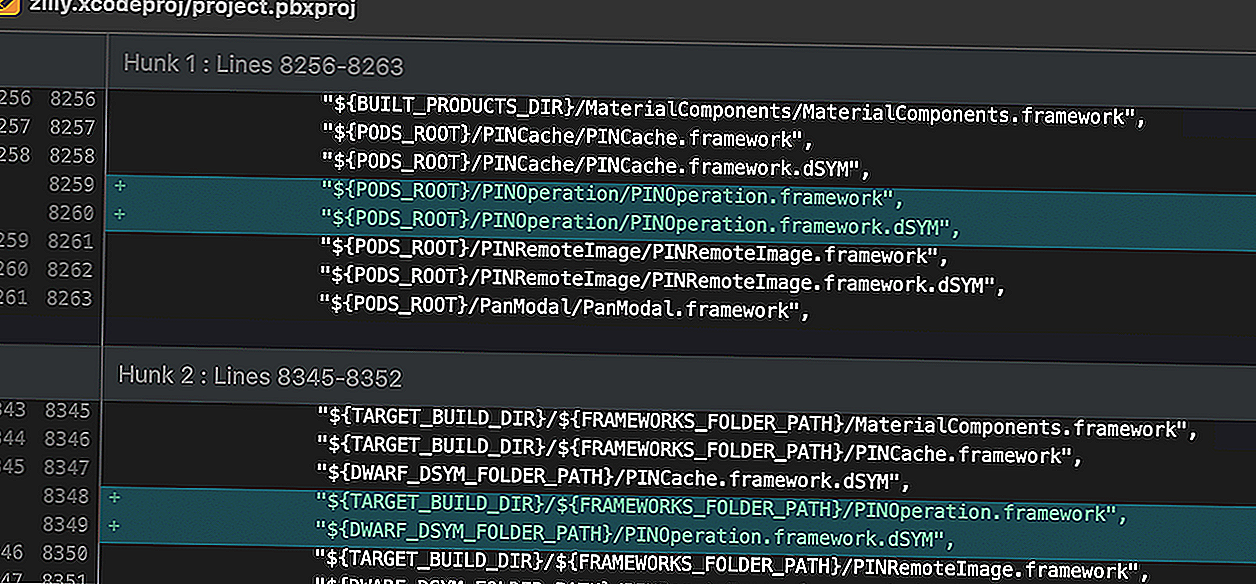The height and width of the screenshot is (584, 1256).
Task: Click the MaterialComponents.framework line under BUILT_PRODUCTS_DIR
Action: coord(733,109)
